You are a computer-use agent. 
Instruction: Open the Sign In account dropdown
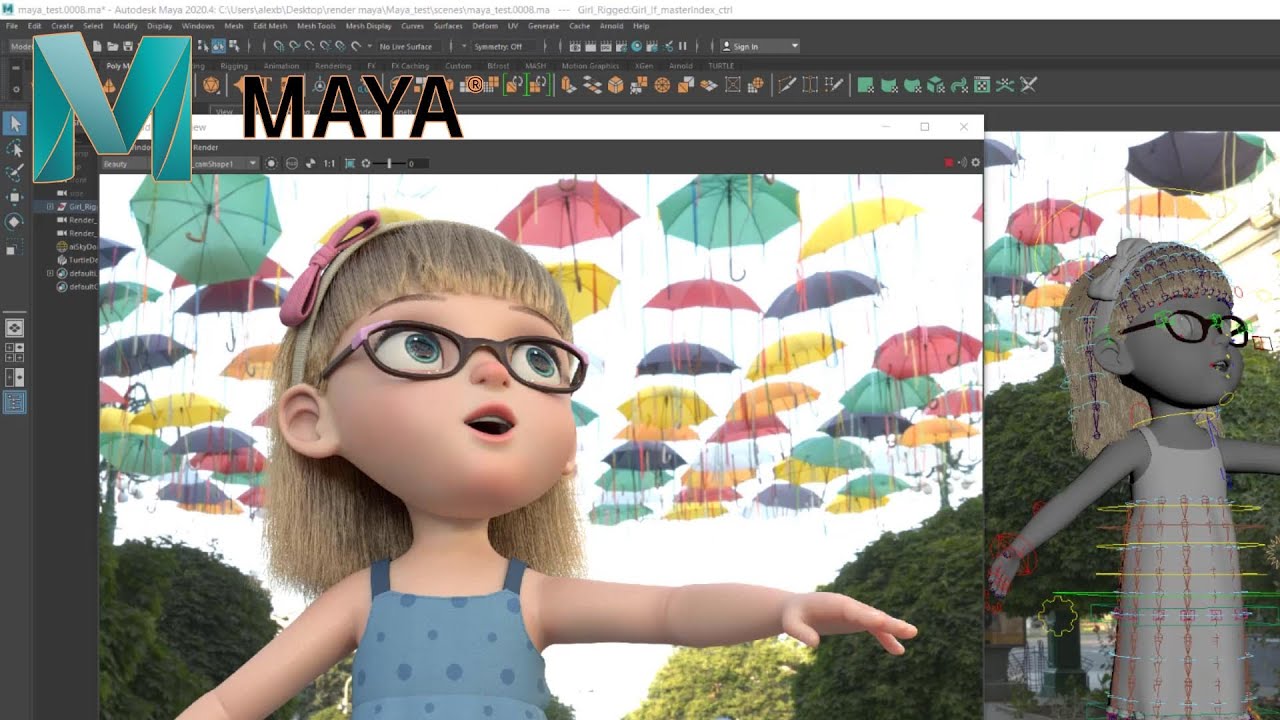761,46
